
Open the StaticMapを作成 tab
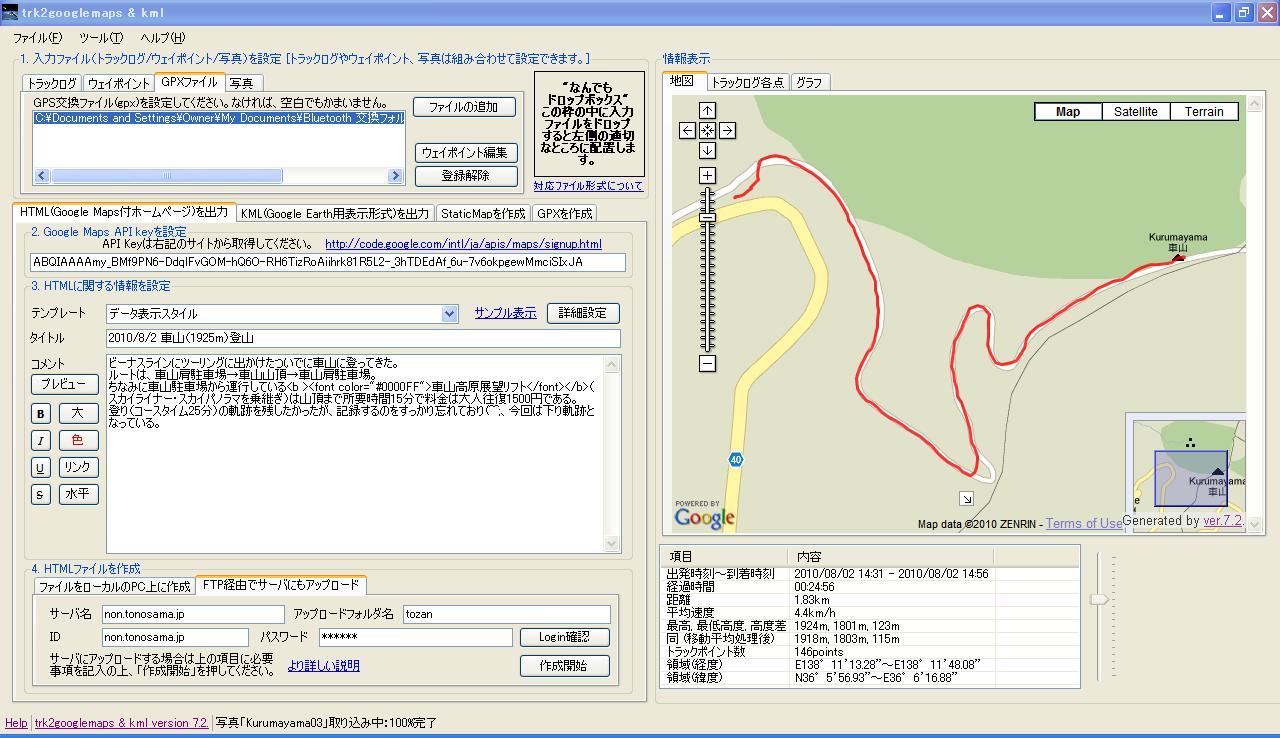[483, 214]
